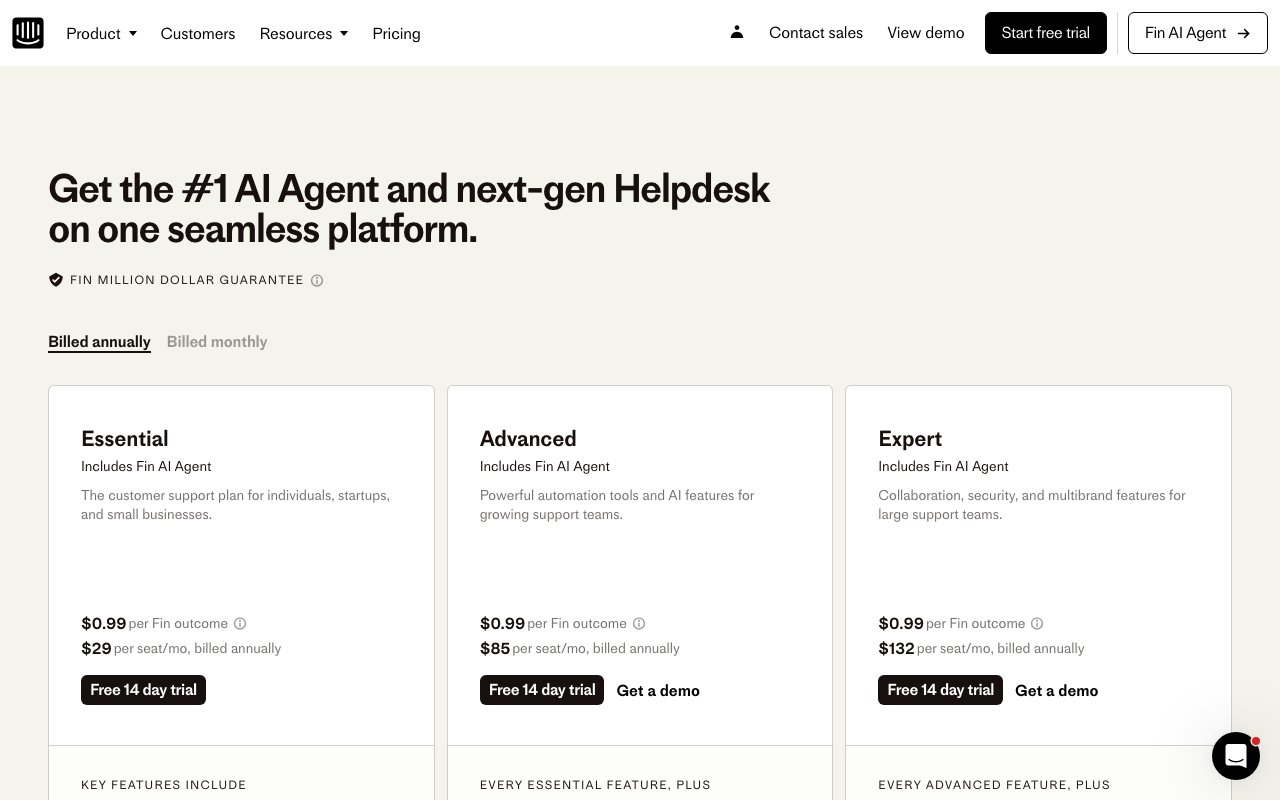Image resolution: width=1280 pixels, height=800 pixels.
Task: Click the Contact sales link
Action: click(816, 33)
